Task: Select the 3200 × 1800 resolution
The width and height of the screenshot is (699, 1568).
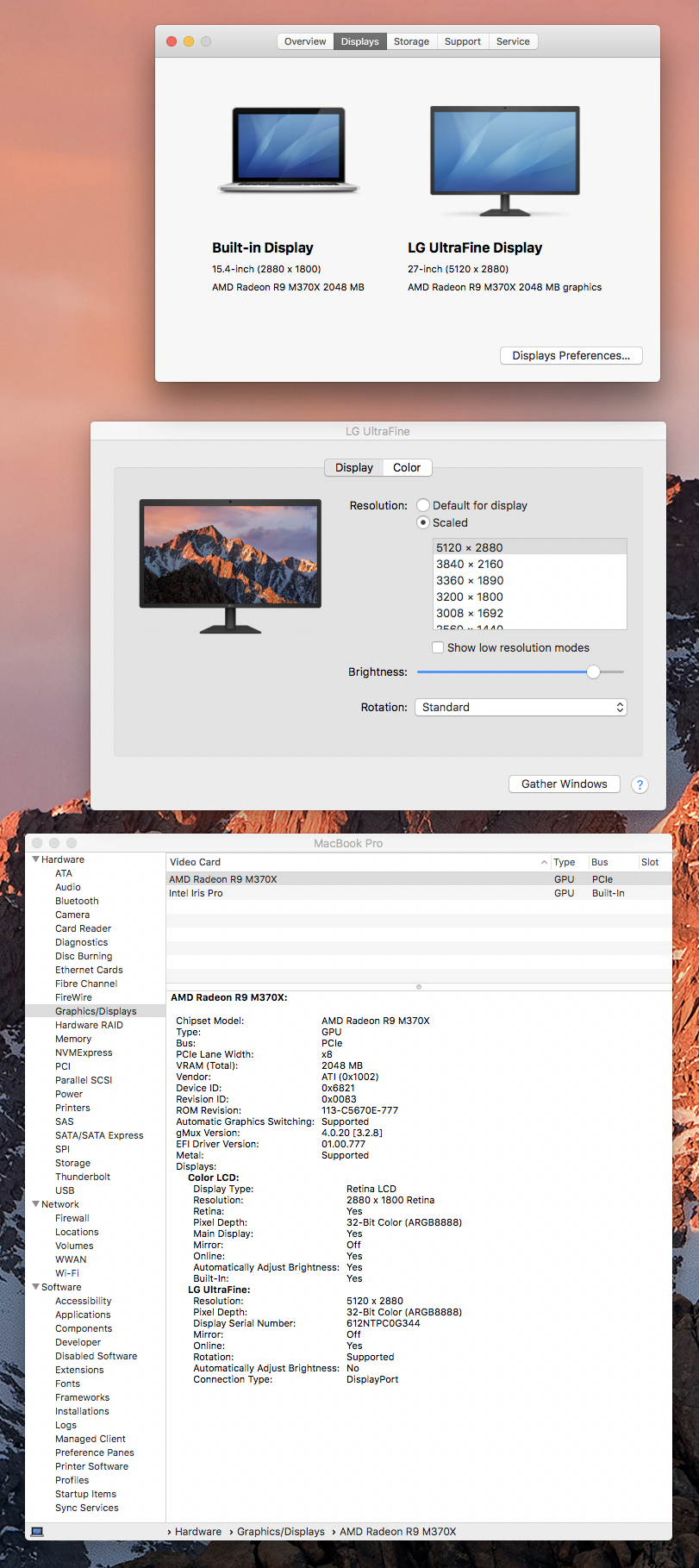Action: click(x=529, y=597)
